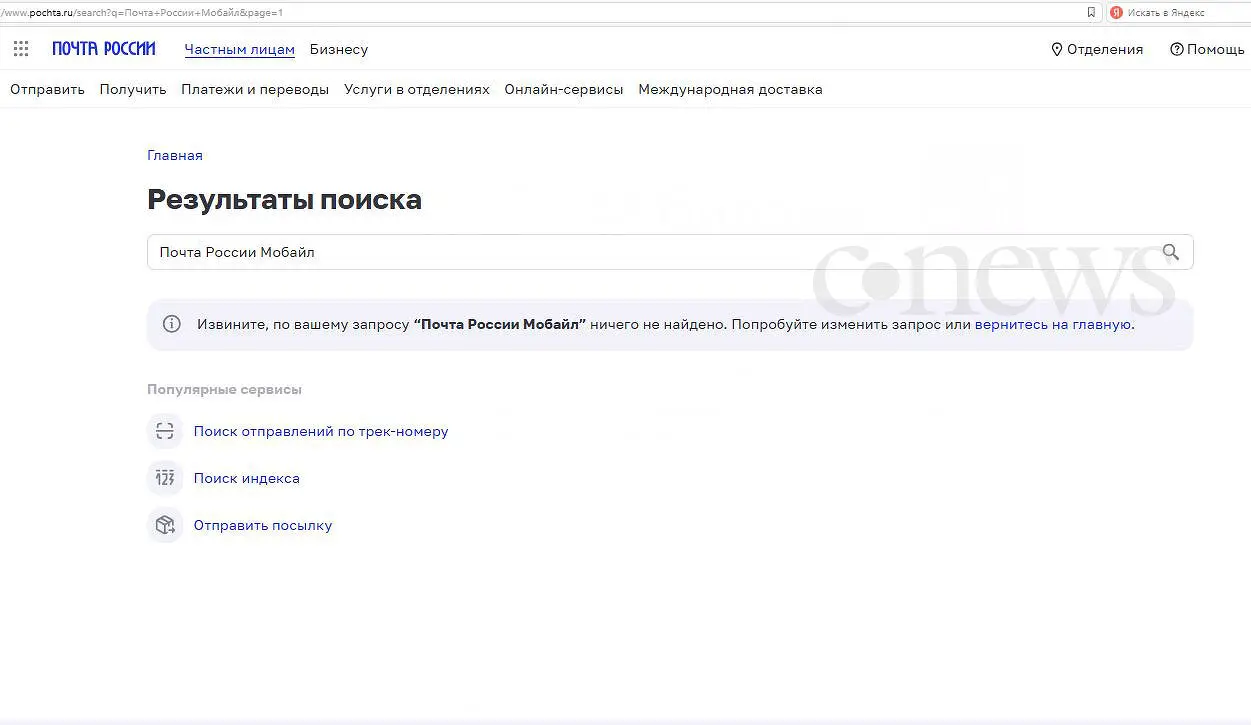Click the bookmark icon in address bar
The width and height of the screenshot is (1251, 725).
coord(1091,13)
